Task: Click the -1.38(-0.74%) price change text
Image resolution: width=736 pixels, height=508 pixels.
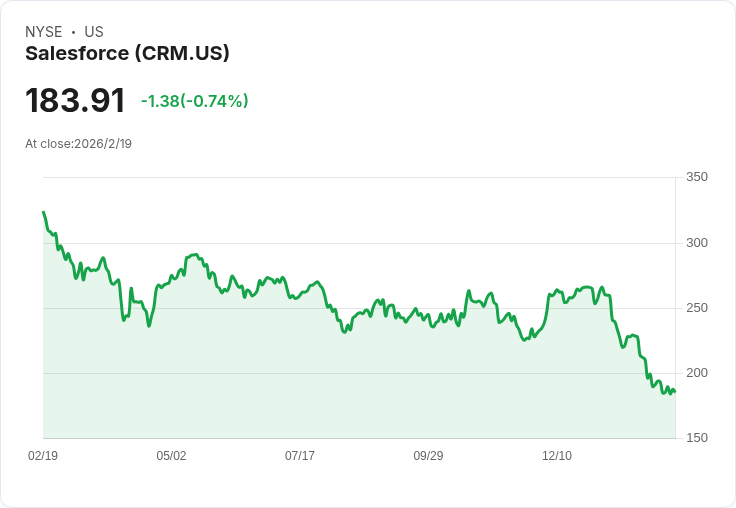Action: tap(194, 101)
